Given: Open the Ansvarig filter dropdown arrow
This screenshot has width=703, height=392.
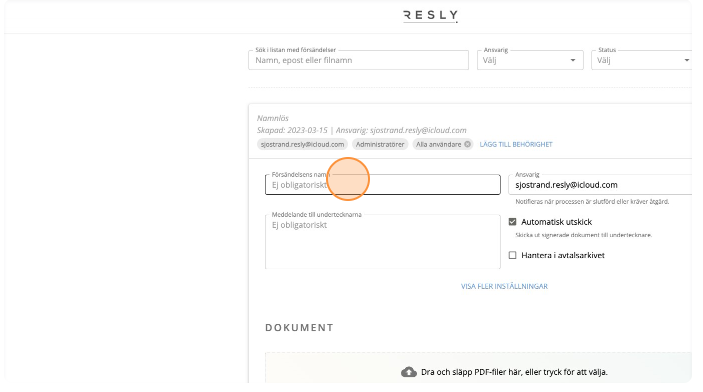Looking at the screenshot, I should 573,60.
